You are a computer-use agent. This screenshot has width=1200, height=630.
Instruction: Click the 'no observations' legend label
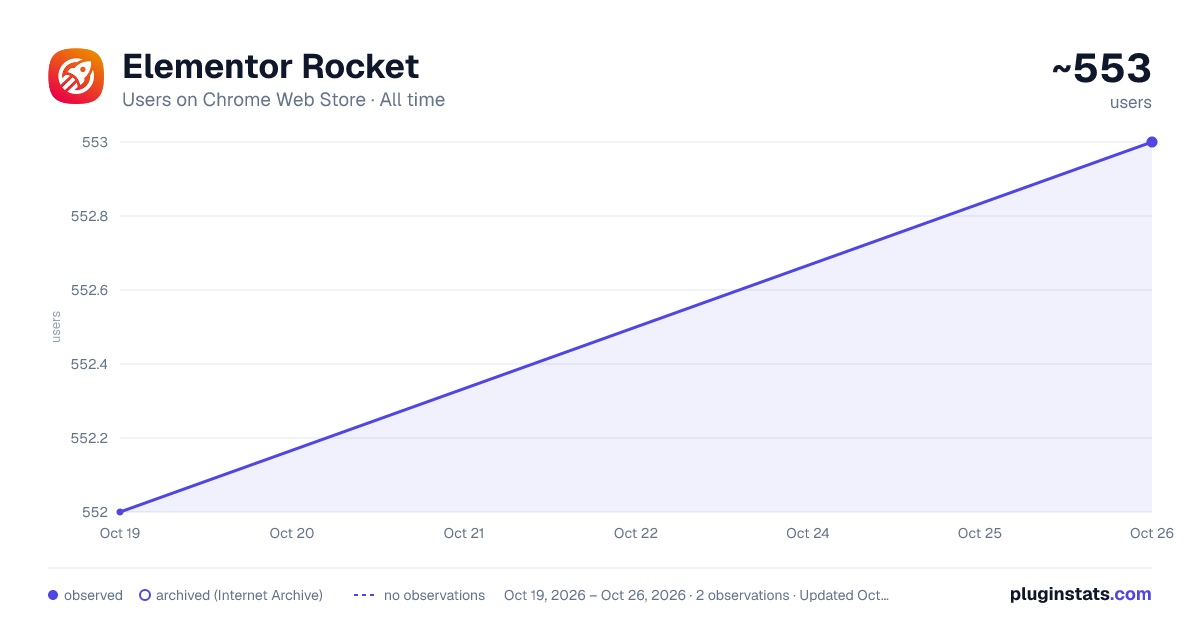pyautogui.click(x=434, y=595)
